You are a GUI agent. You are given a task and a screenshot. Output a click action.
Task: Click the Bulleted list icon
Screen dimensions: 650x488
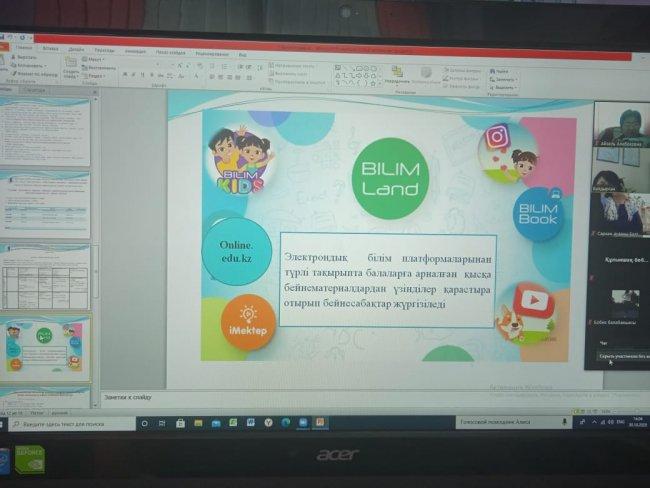[213, 66]
